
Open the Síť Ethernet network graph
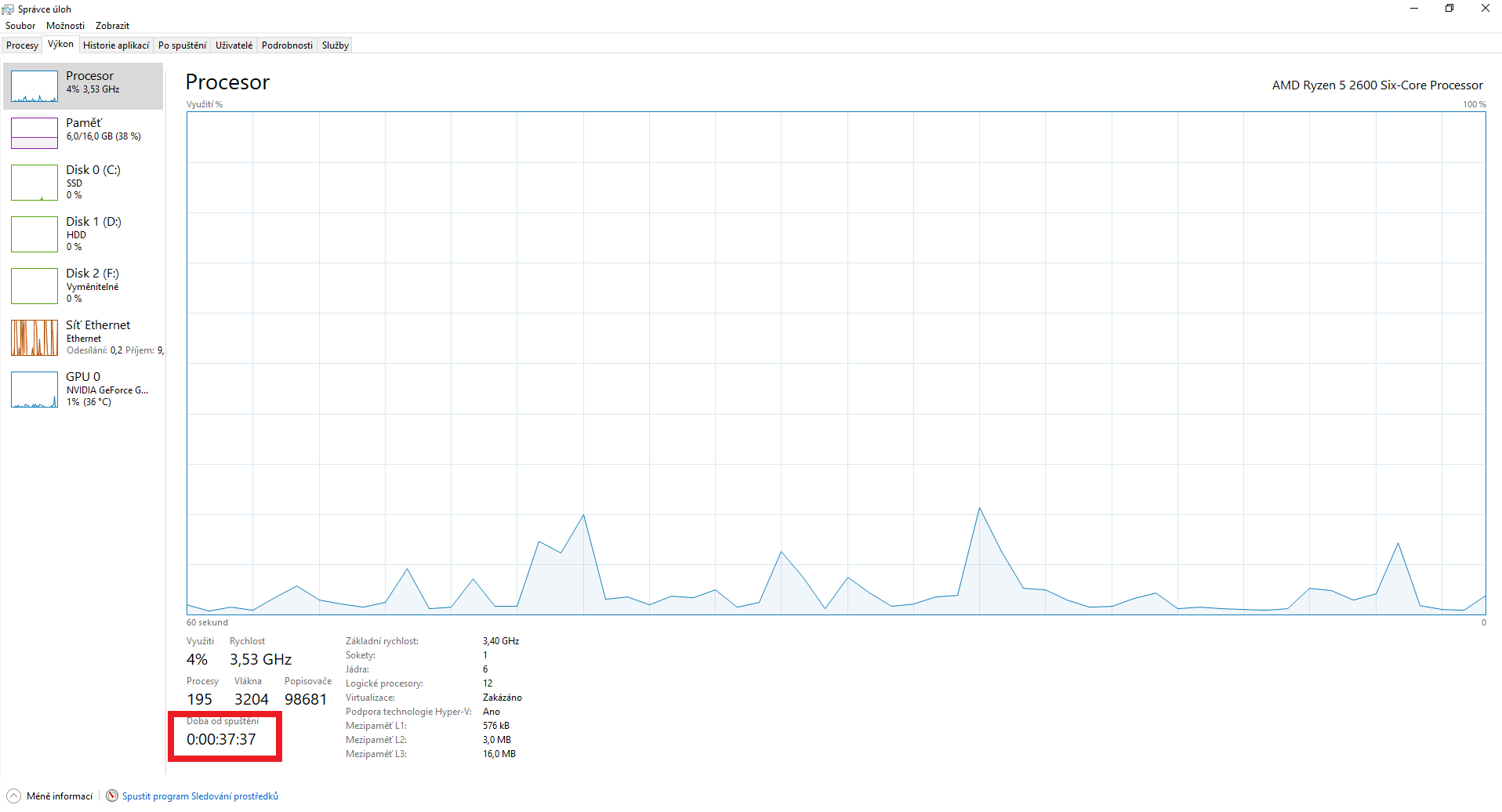[34, 338]
